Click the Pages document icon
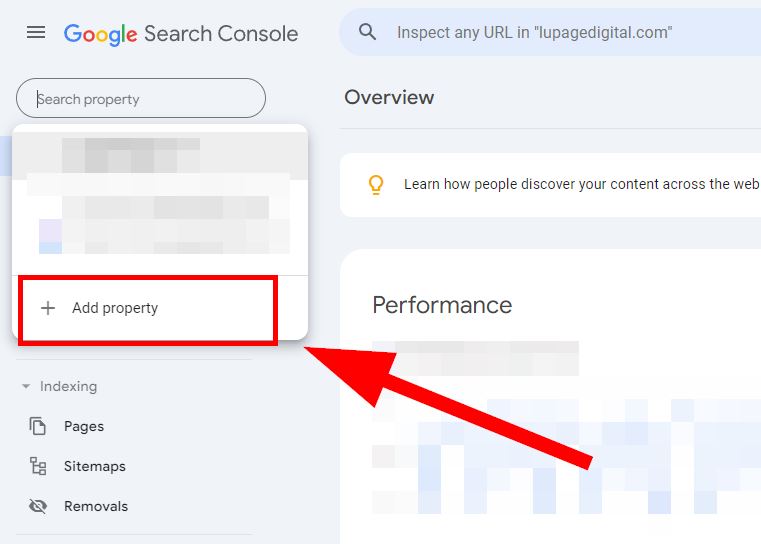This screenshot has width=761, height=544. 38,426
